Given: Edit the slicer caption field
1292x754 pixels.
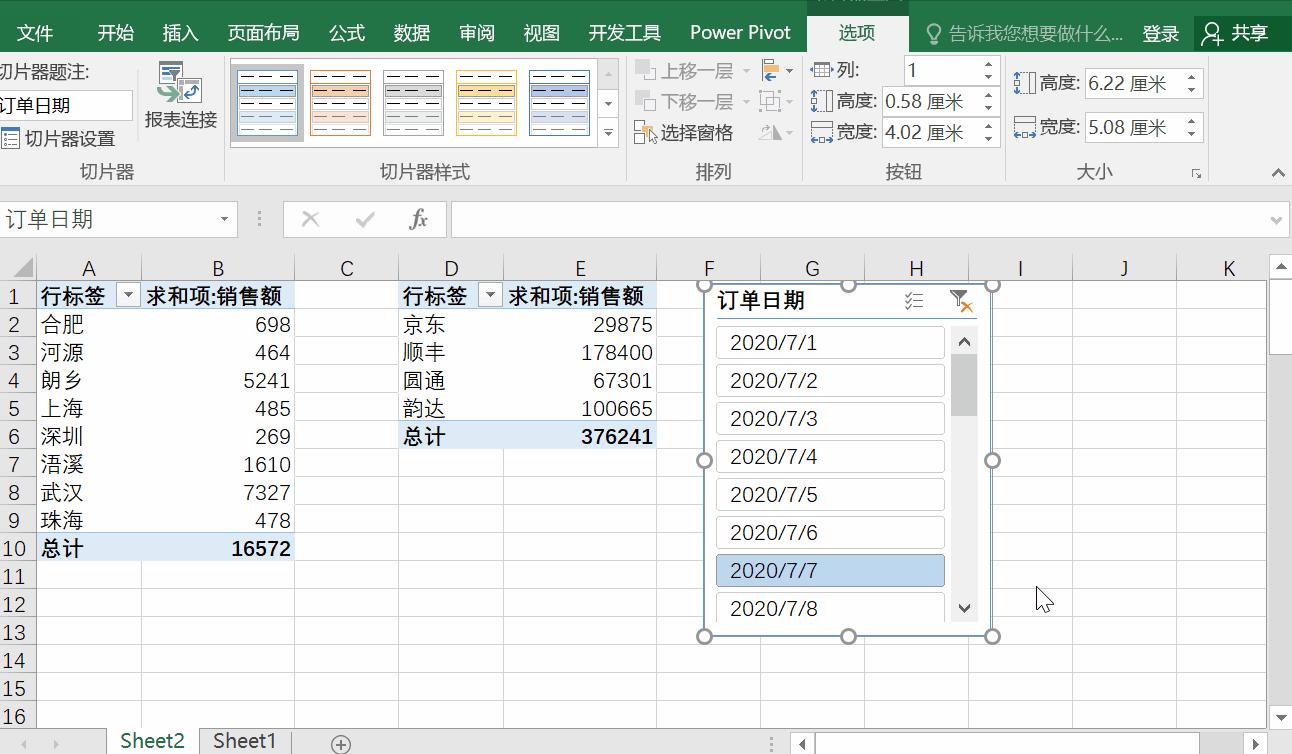Looking at the screenshot, I should point(65,106).
